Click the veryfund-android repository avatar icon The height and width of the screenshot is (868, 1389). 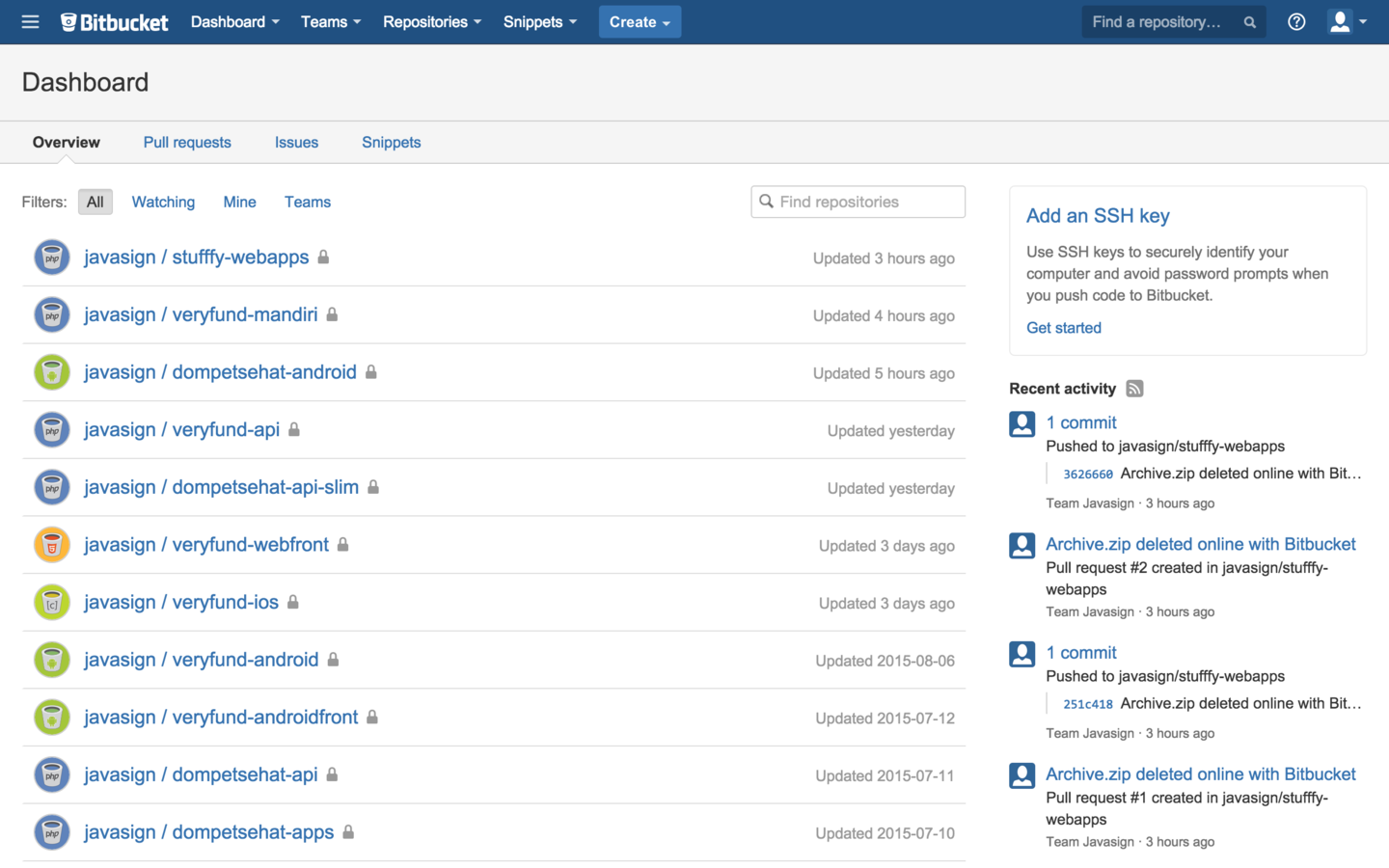pos(52,661)
